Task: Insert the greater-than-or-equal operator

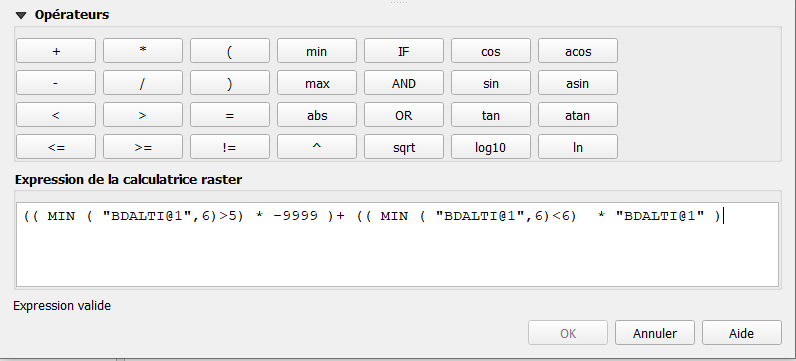Action: [x=143, y=147]
